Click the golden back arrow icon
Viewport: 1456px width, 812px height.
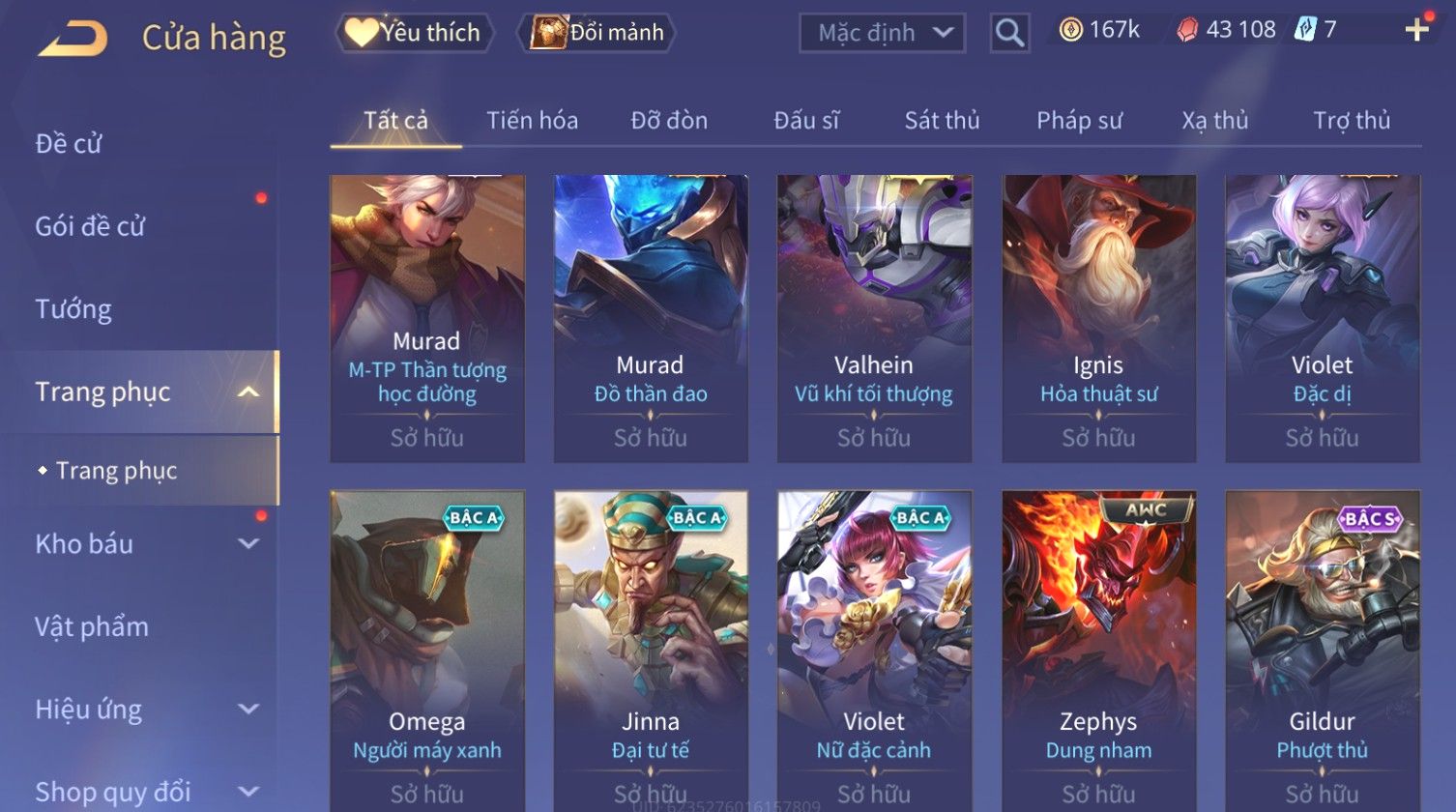[73, 39]
